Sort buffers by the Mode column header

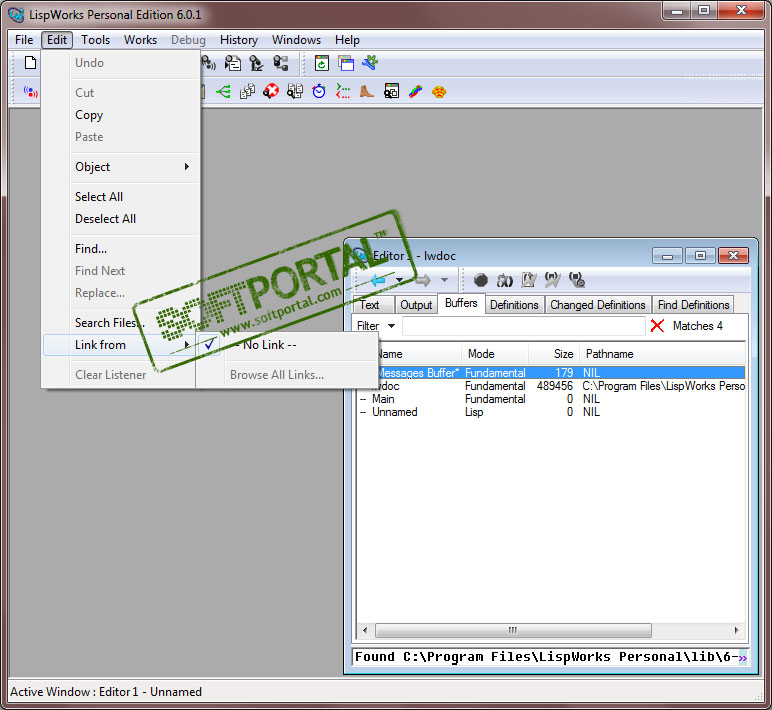pos(495,354)
